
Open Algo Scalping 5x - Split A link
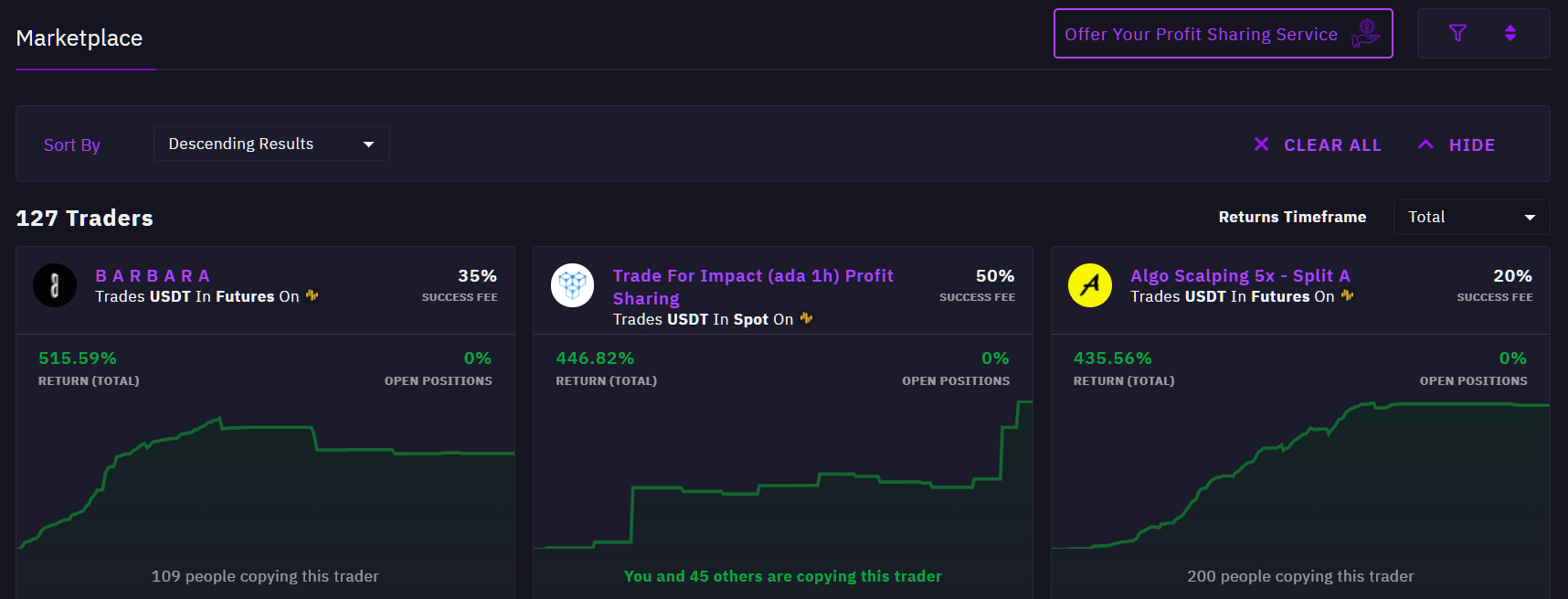(1240, 275)
